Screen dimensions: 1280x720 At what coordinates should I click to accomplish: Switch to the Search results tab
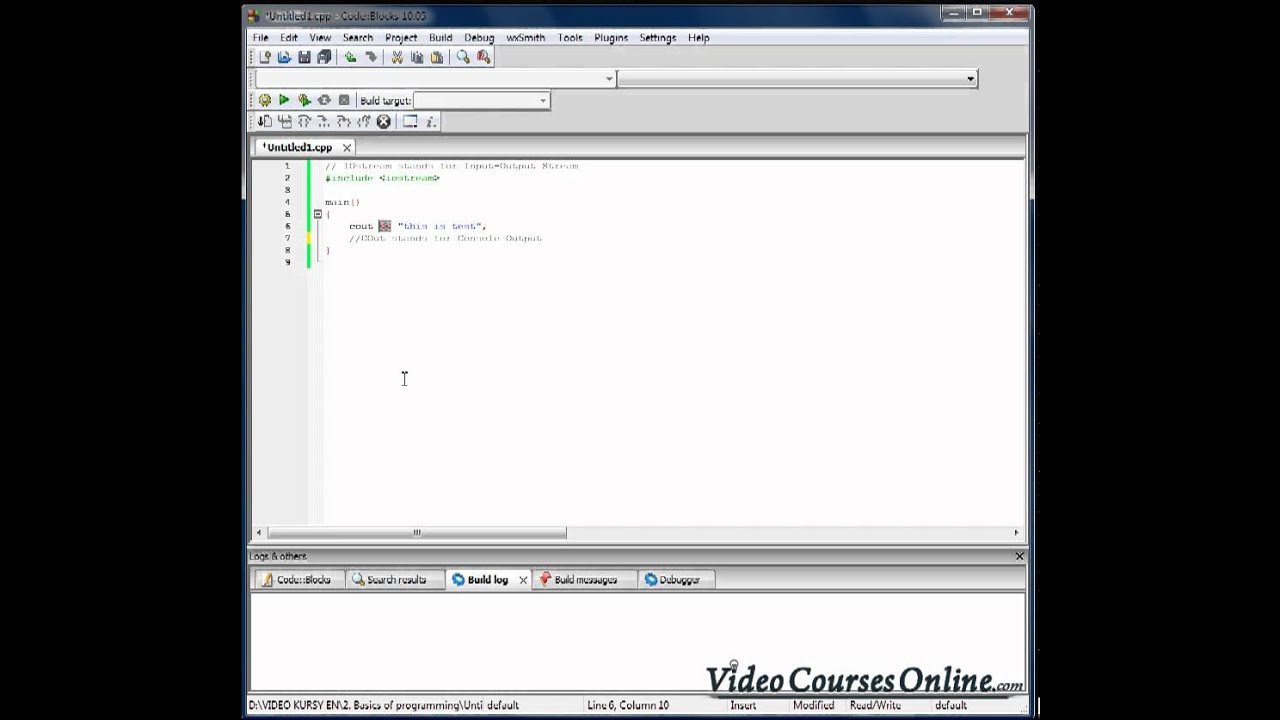395,580
